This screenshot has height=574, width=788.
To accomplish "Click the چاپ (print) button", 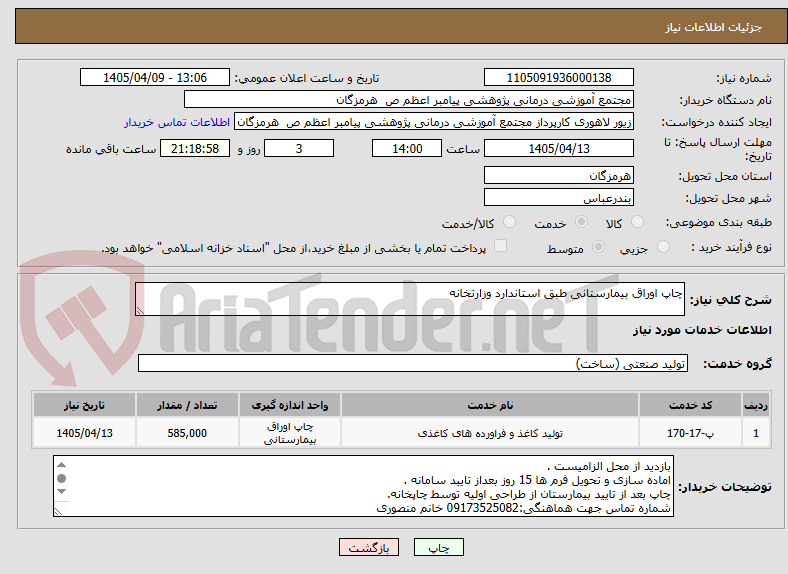I will click(x=438, y=547).
